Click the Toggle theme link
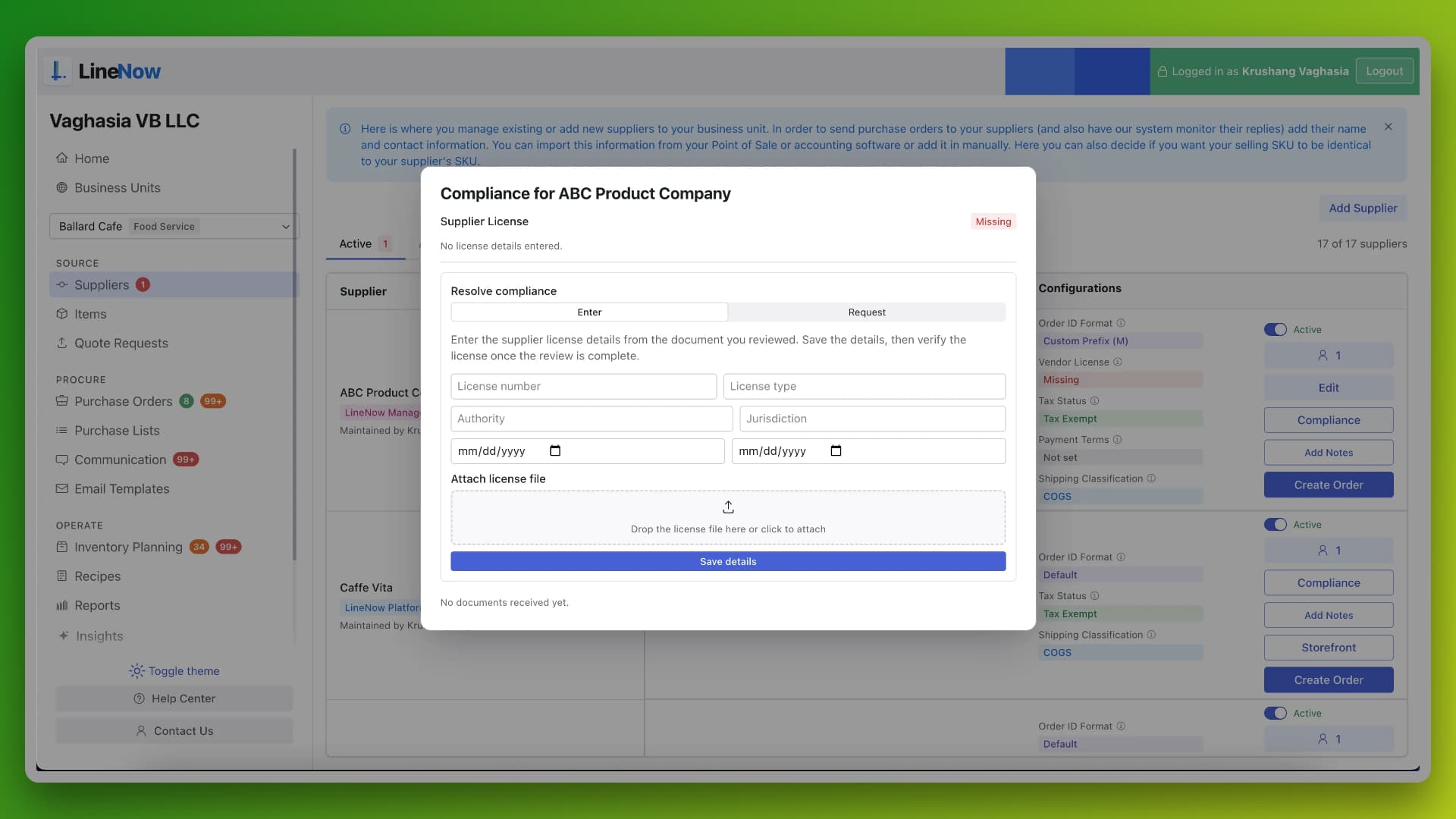 point(174,671)
